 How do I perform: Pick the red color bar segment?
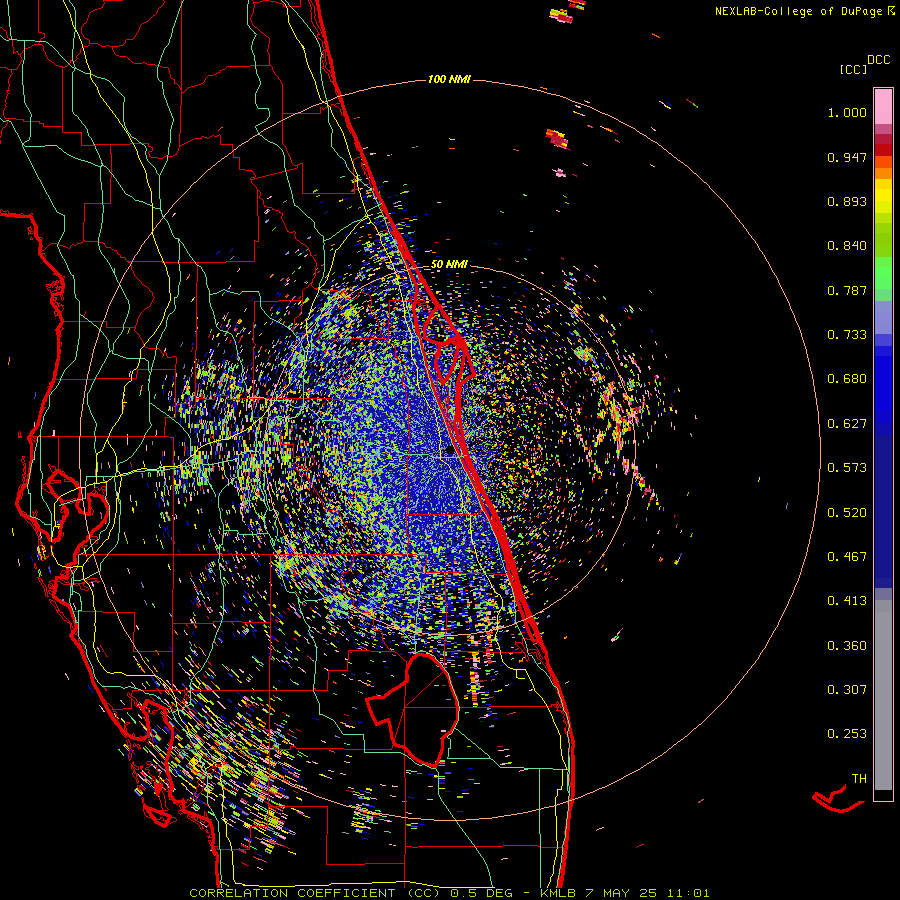(x=883, y=150)
